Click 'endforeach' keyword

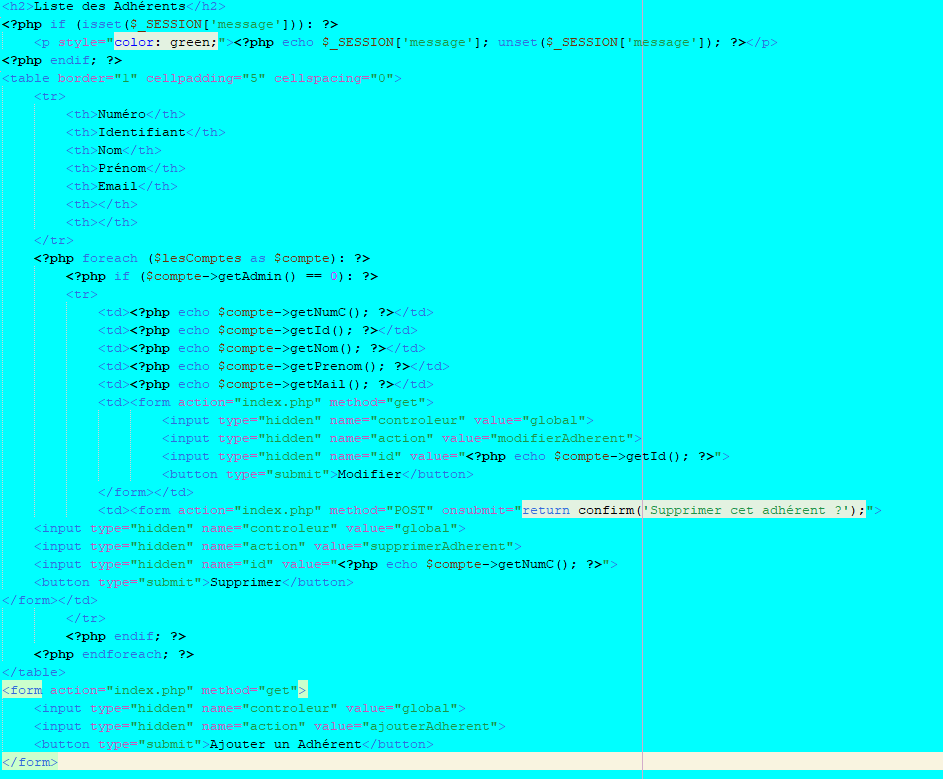(x=122, y=654)
